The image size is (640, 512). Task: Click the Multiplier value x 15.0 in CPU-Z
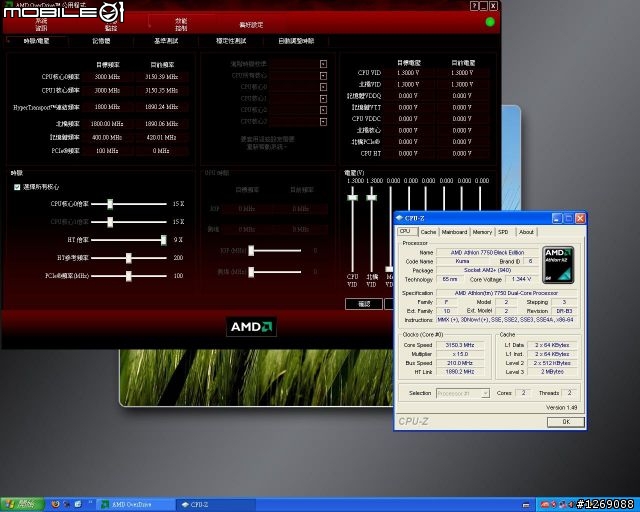(x=460, y=354)
